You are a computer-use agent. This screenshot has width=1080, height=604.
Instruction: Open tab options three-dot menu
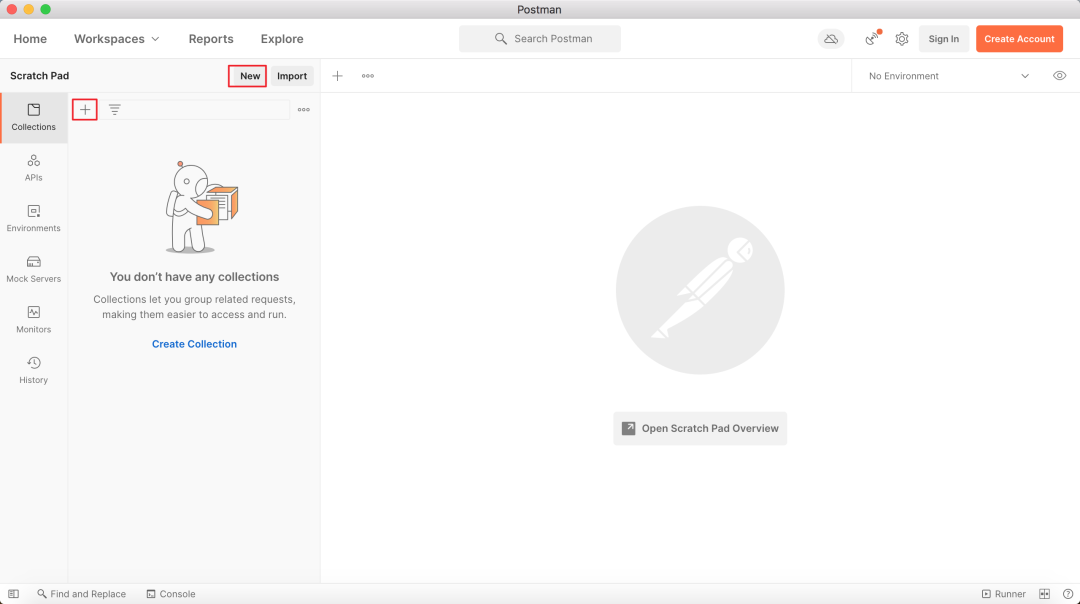[x=368, y=76]
